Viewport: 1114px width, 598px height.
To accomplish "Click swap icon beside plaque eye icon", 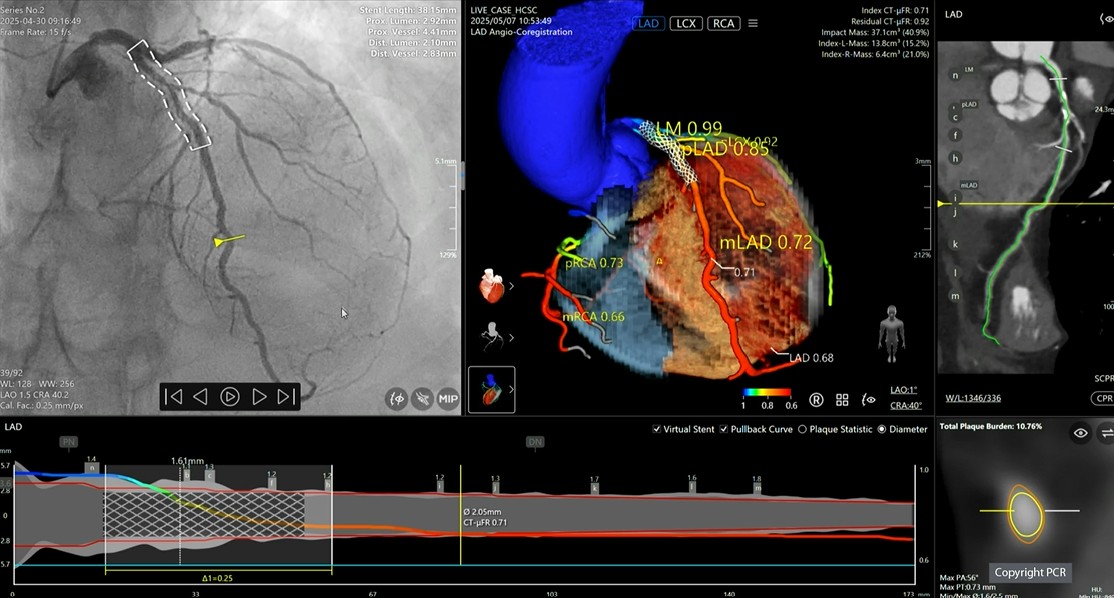I will click(1106, 433).
